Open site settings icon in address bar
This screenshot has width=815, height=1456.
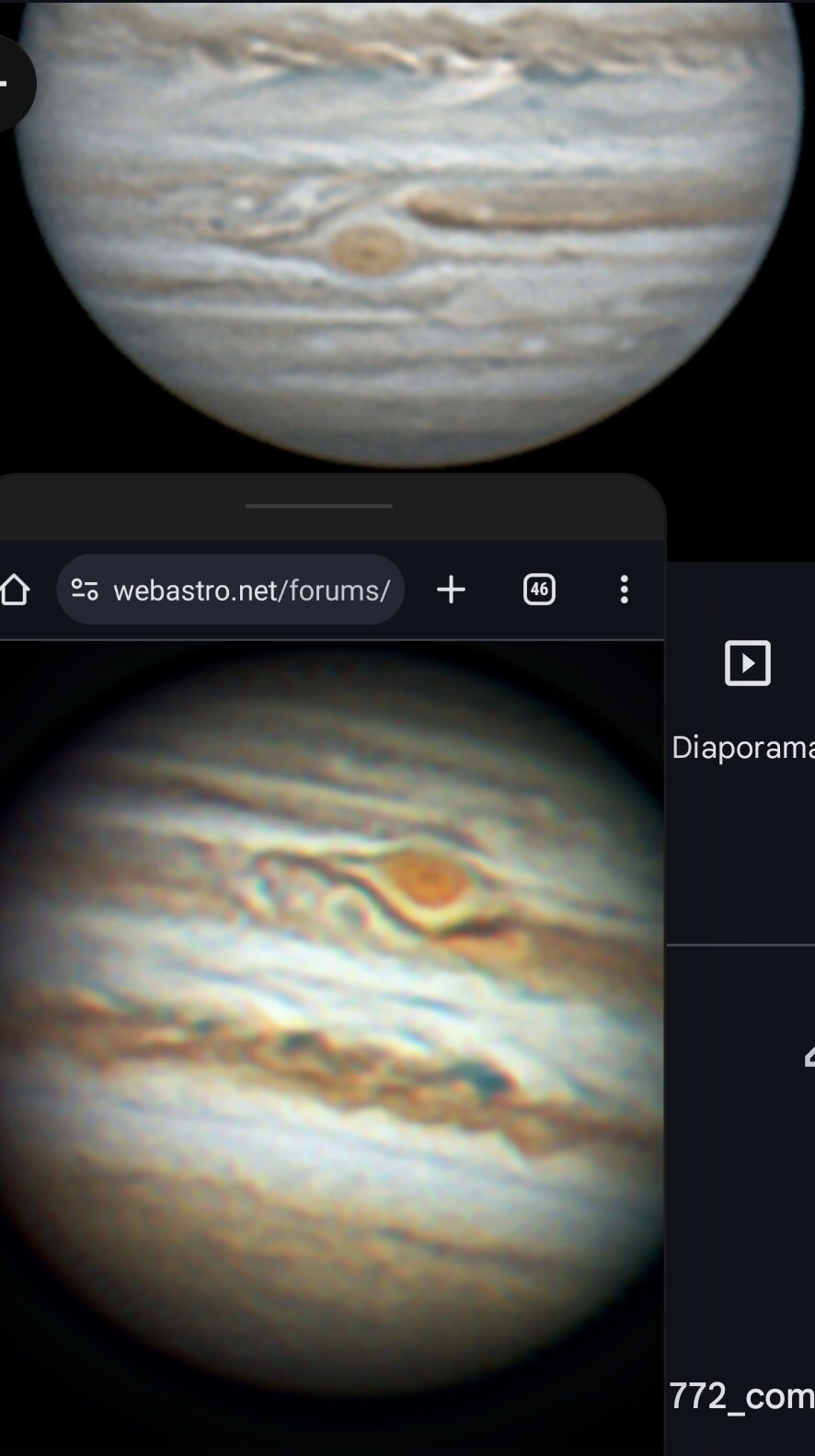point(85,590)
